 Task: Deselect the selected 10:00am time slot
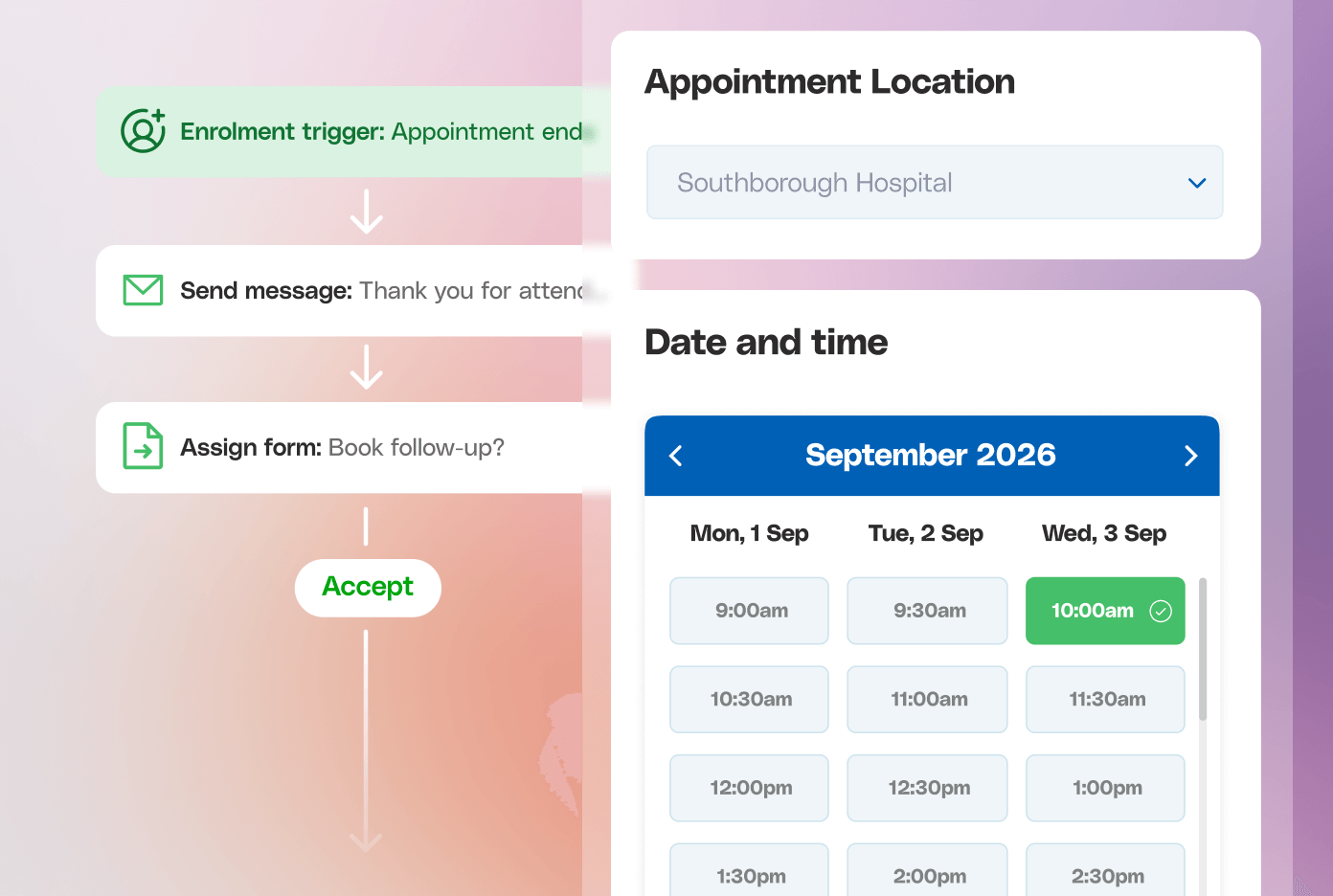1105,611
